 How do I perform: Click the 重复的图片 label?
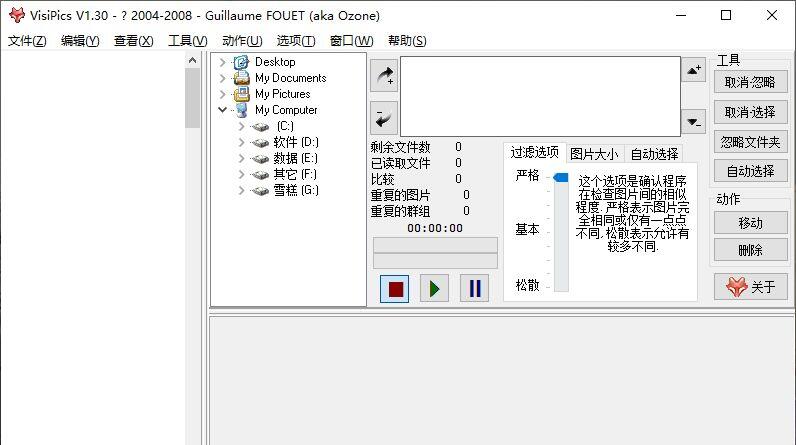pos(401,195)
